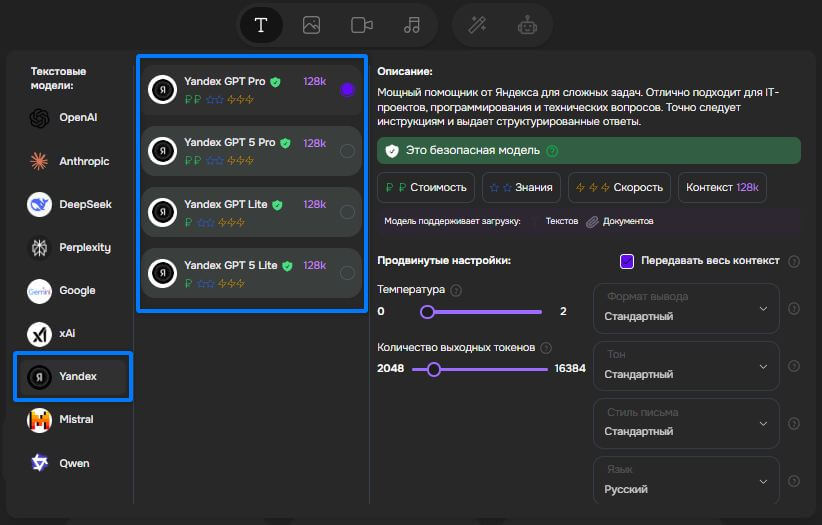Switch to the image generation icon
This screenshot has height=525, width=822.
click(311, 26)
